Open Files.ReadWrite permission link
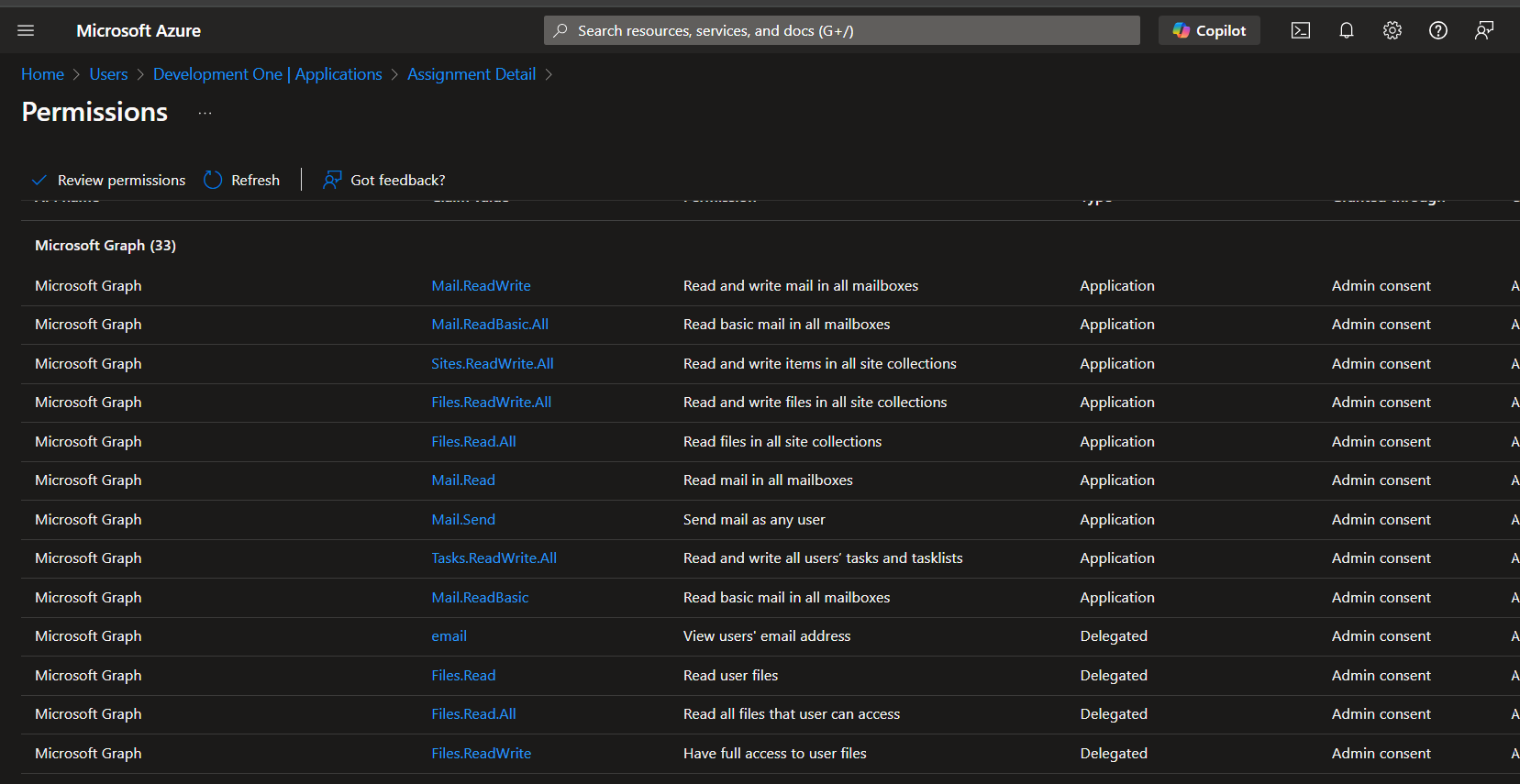Image resolution: width=1520 pixels, height=784 pixels. point(481,754)
